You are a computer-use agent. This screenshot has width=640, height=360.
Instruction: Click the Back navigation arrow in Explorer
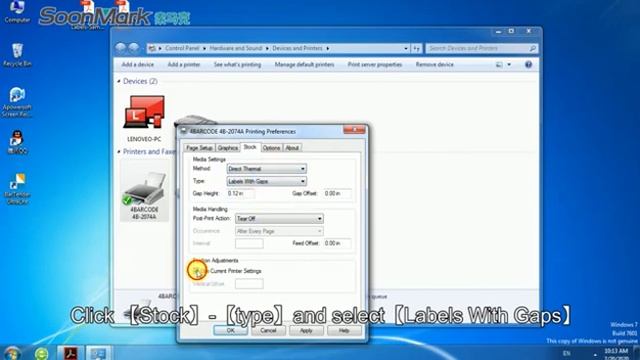pos(120,48)
